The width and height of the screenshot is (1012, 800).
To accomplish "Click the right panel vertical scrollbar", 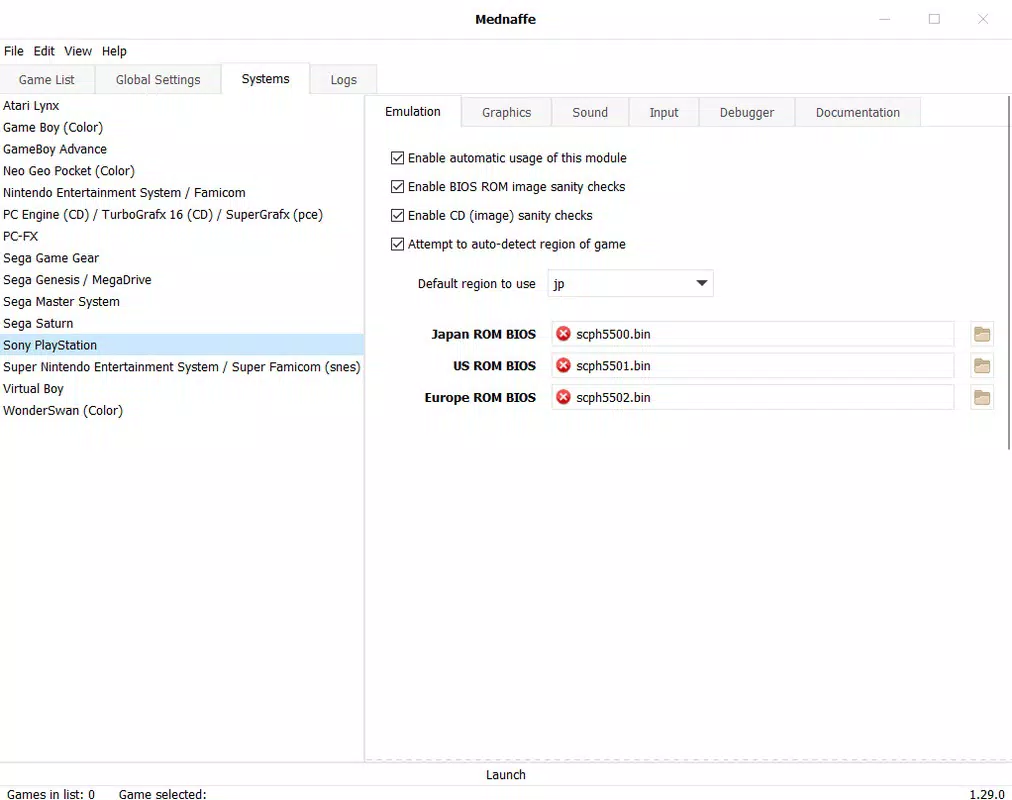I will [x=1009, y=272].
